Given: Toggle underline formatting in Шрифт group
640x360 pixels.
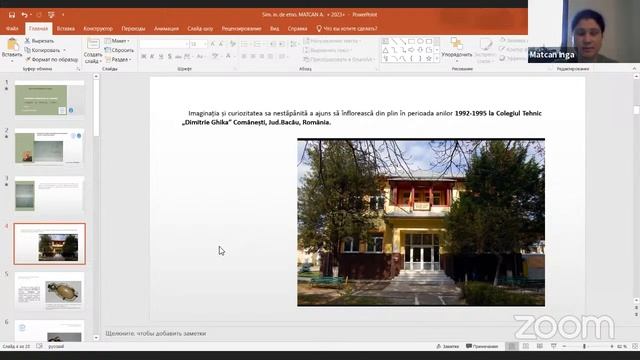Looking at the screenshot, I should [161, 56].
